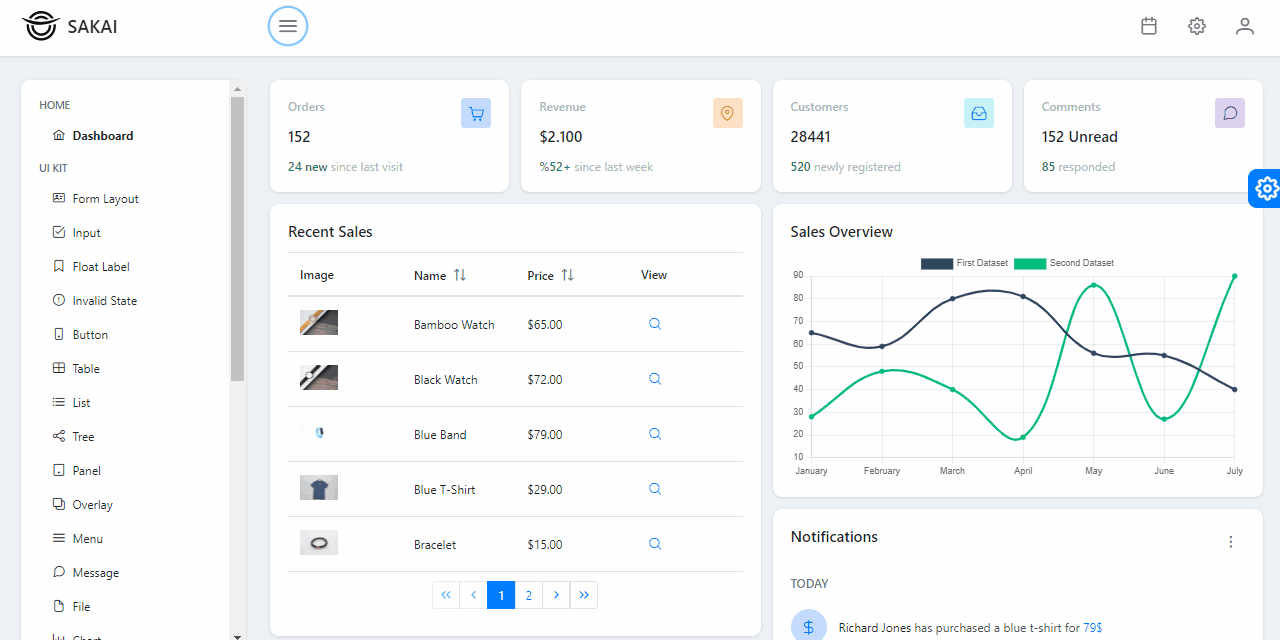Screen dimensions: 1280x640
Task: Open the settings gear in the top bar
Action: pyautogui.click(x=1197, y=26)
